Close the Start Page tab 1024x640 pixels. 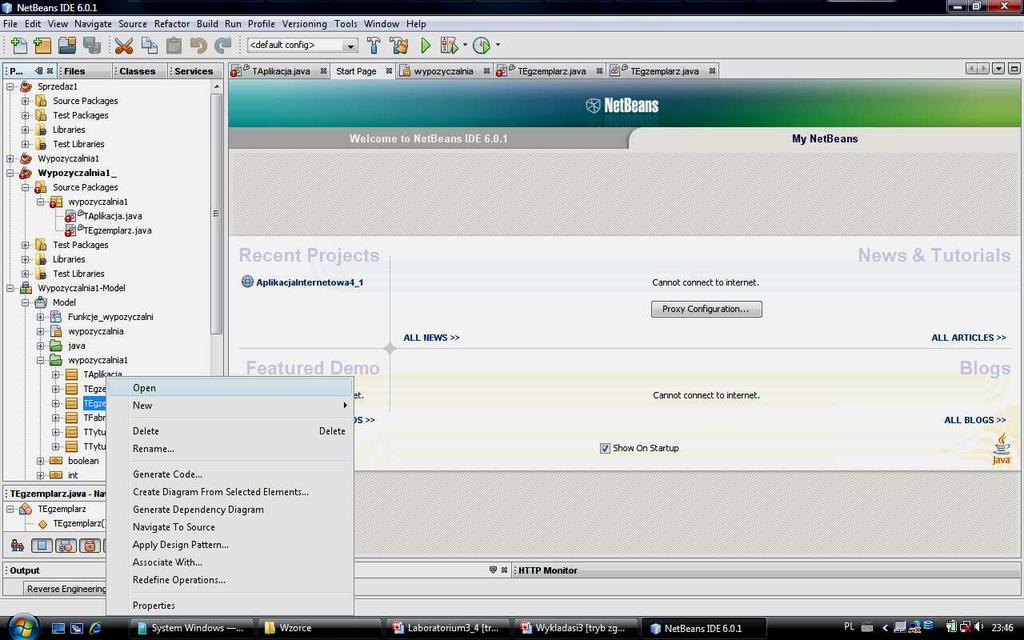tap(389, 71)
